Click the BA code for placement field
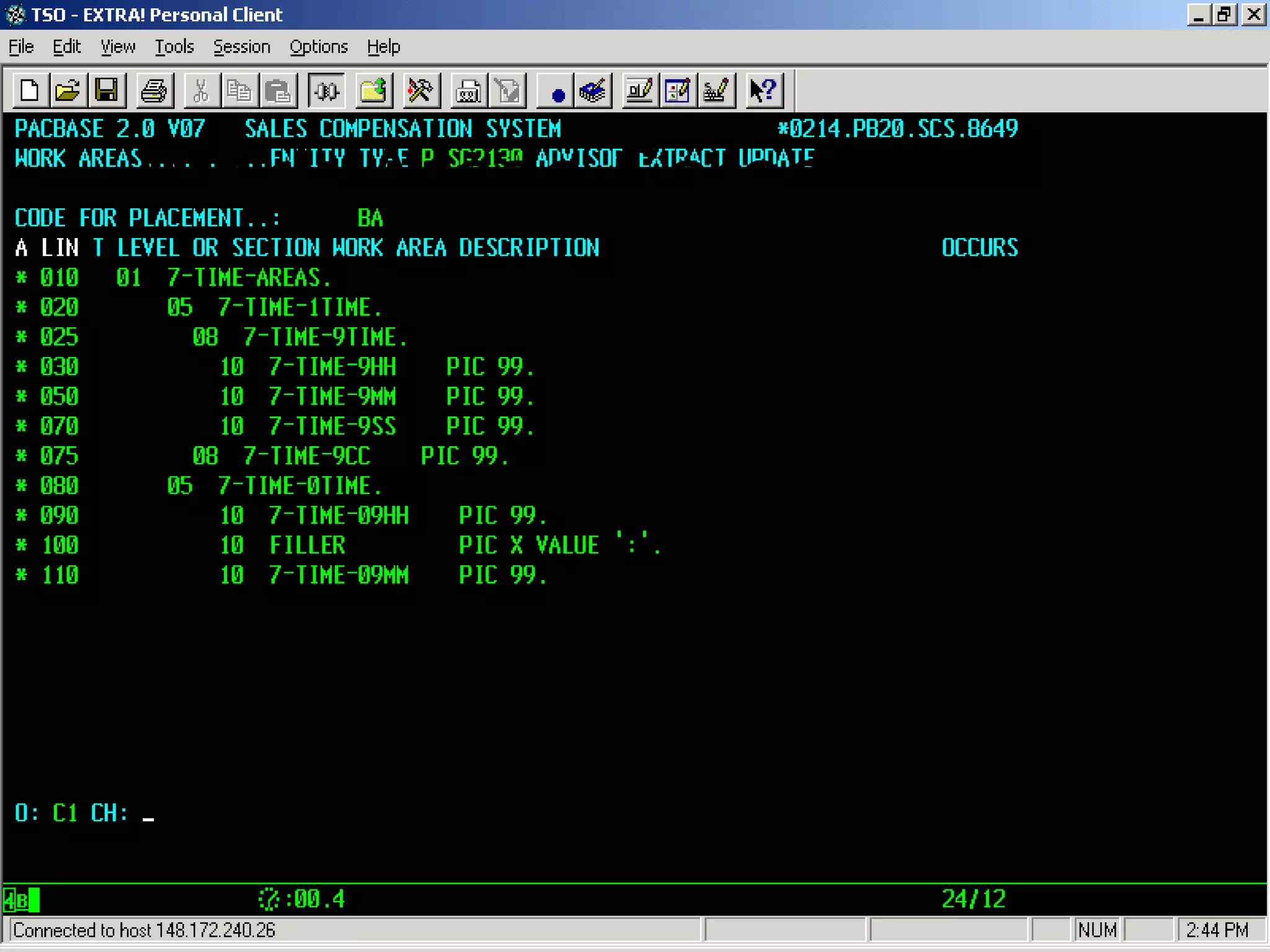The height and width of the screenshot is (952, 1270). pos(370,218)
